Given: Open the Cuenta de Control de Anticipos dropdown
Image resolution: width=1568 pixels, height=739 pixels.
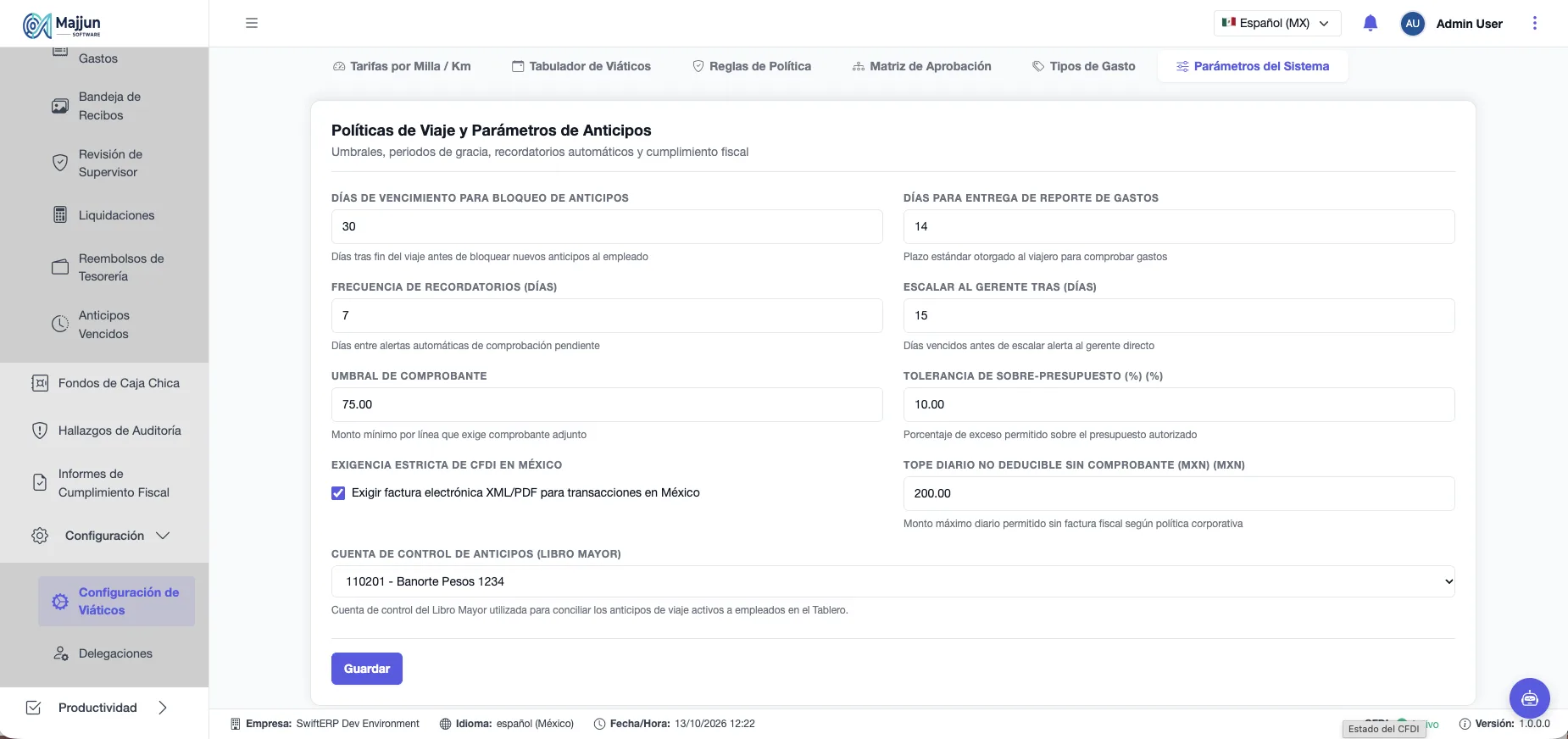Looking at the screenshot, I should (x=893, y=581).
